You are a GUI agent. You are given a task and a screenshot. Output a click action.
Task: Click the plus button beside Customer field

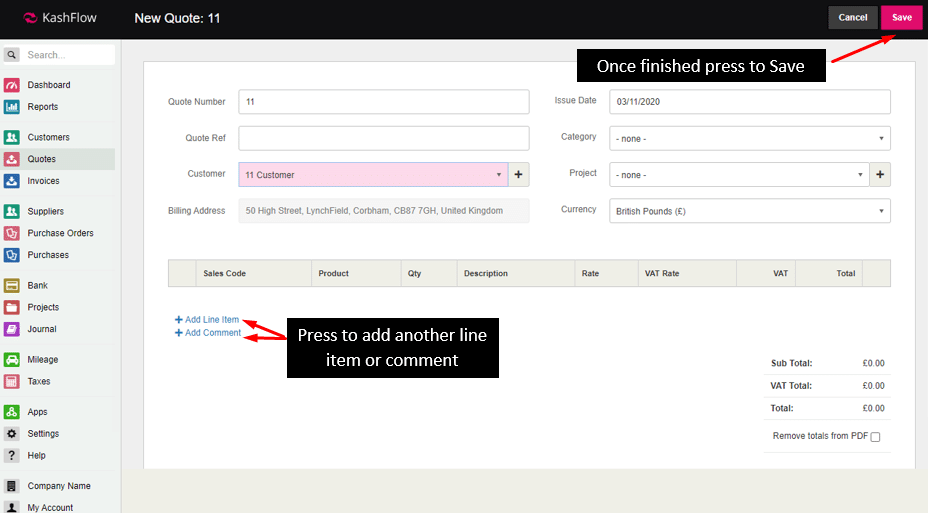(x=519, y=175)
